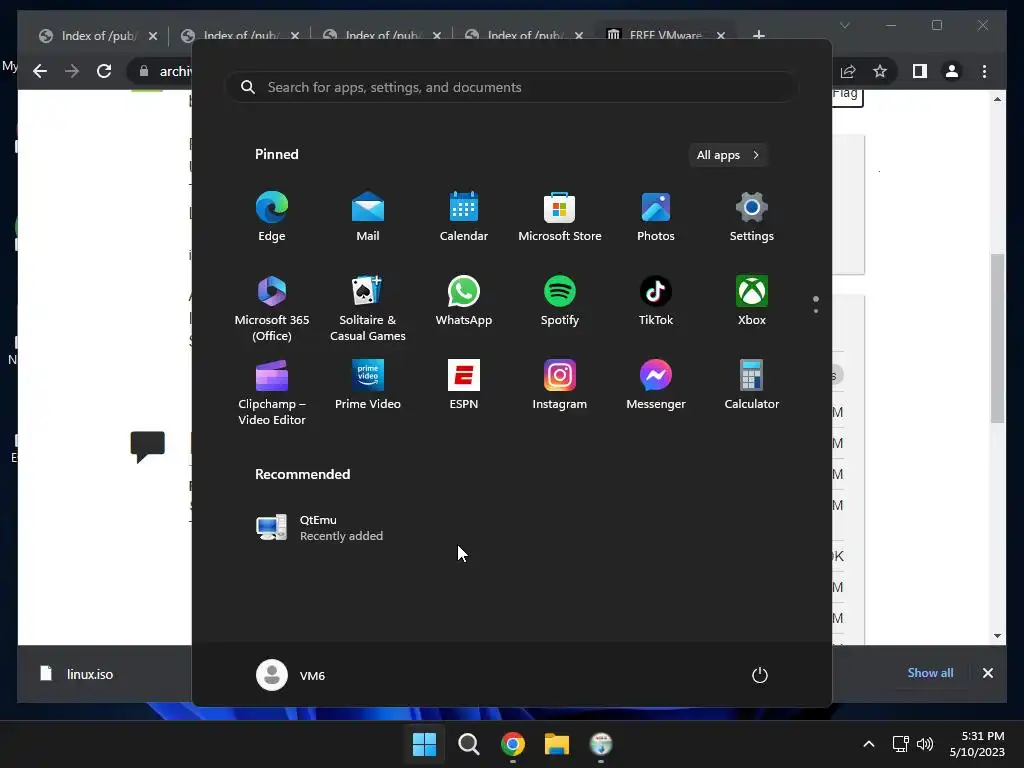The image size is (1024, 768).
Task: Open Microsoft Store
Action: pos(560,217)
